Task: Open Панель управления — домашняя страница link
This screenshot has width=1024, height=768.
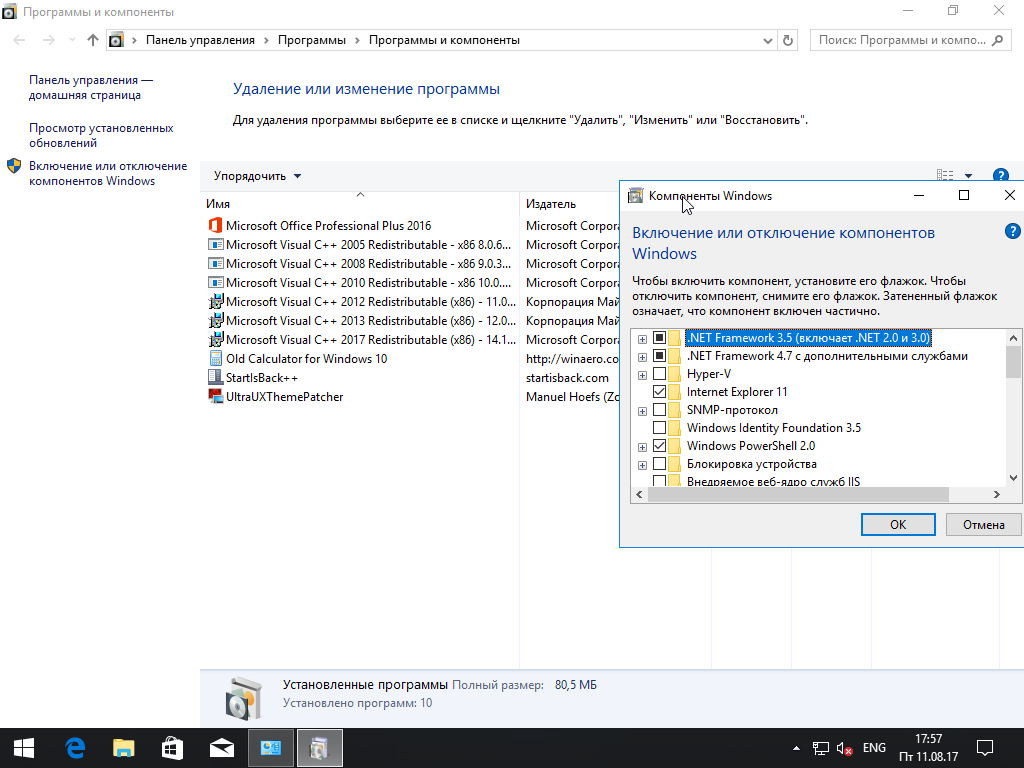Action: coord(91,88)
